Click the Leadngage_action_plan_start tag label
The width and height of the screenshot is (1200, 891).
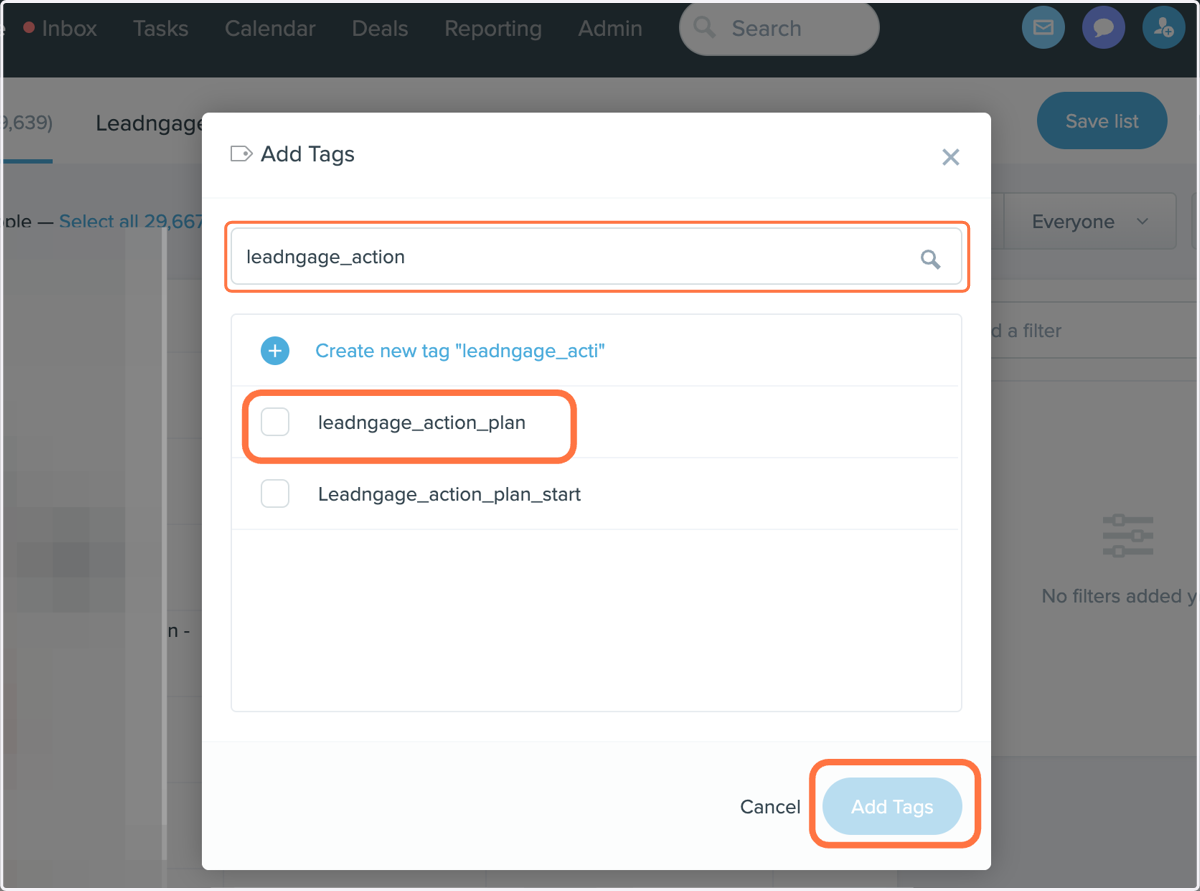click(449, 494)
